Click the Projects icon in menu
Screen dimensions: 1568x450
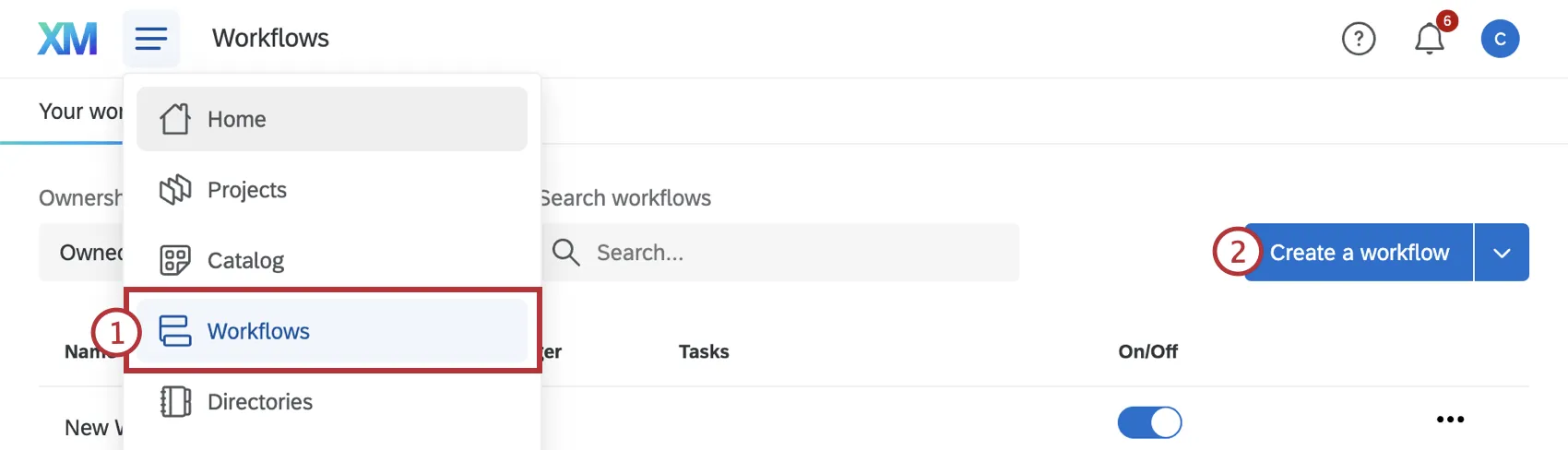[175, 190]
